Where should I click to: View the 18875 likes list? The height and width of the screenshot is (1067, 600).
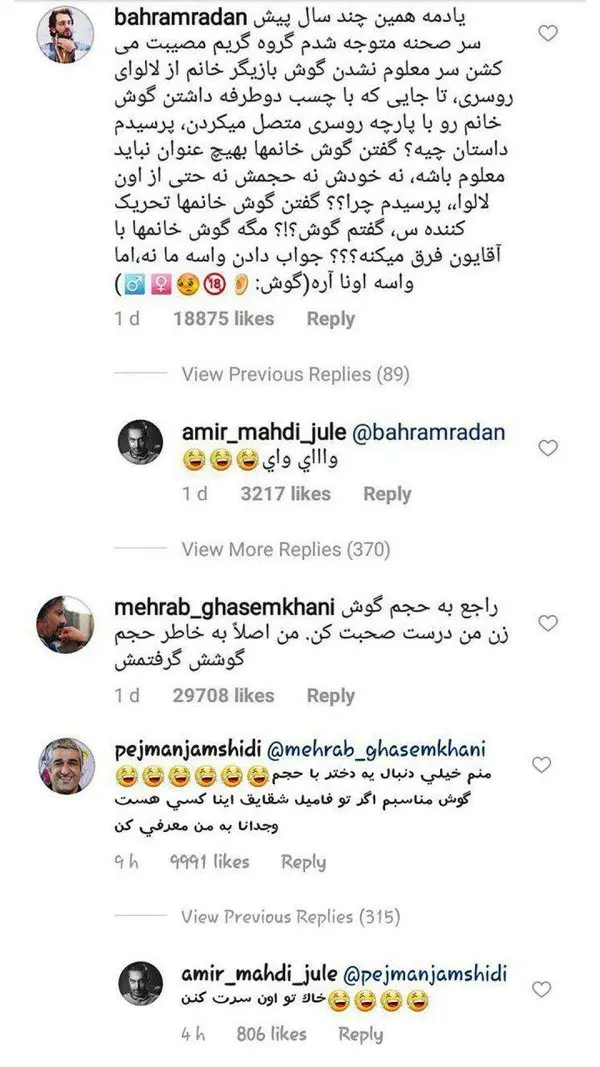pyautogui.click(x=224, y=318)
